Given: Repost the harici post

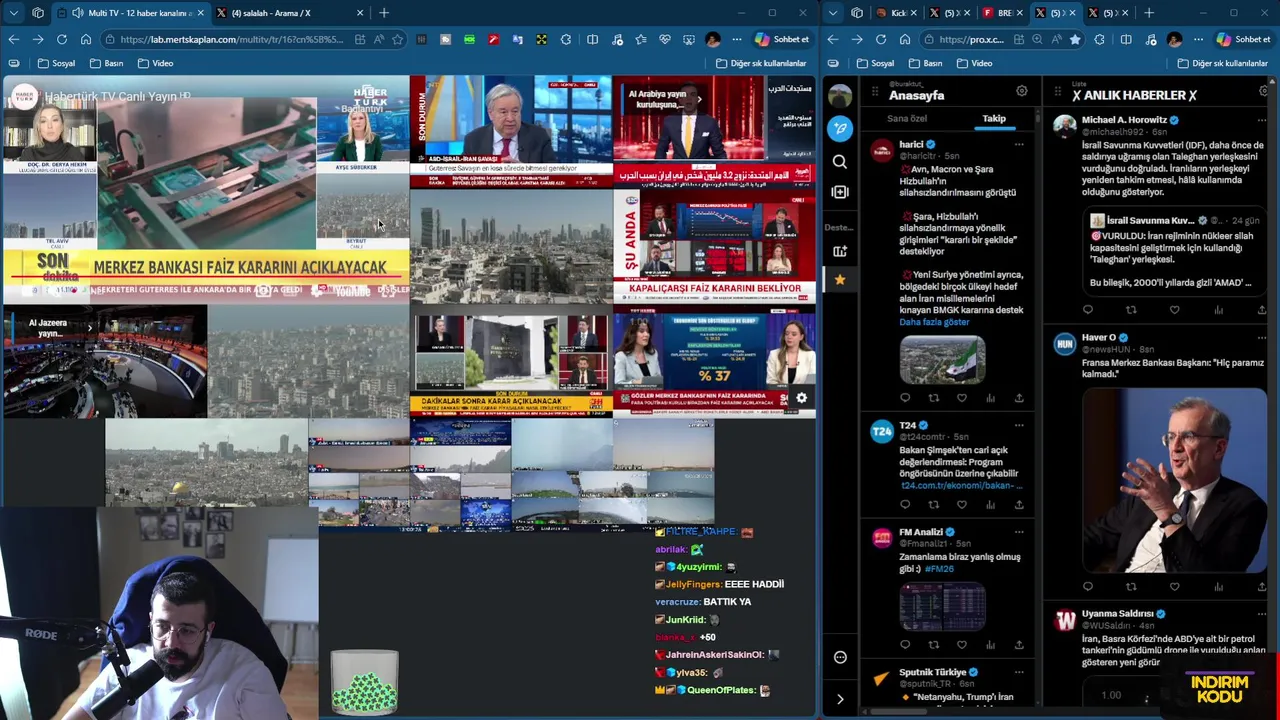Looking at the screenshot, I should (x=933, y=398).
